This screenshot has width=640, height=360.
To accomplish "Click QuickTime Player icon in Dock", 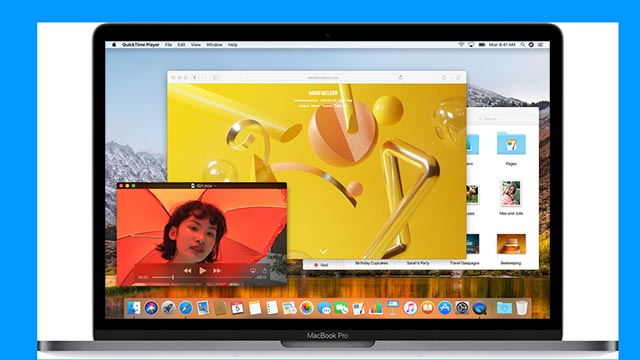I will pos(480,308).
